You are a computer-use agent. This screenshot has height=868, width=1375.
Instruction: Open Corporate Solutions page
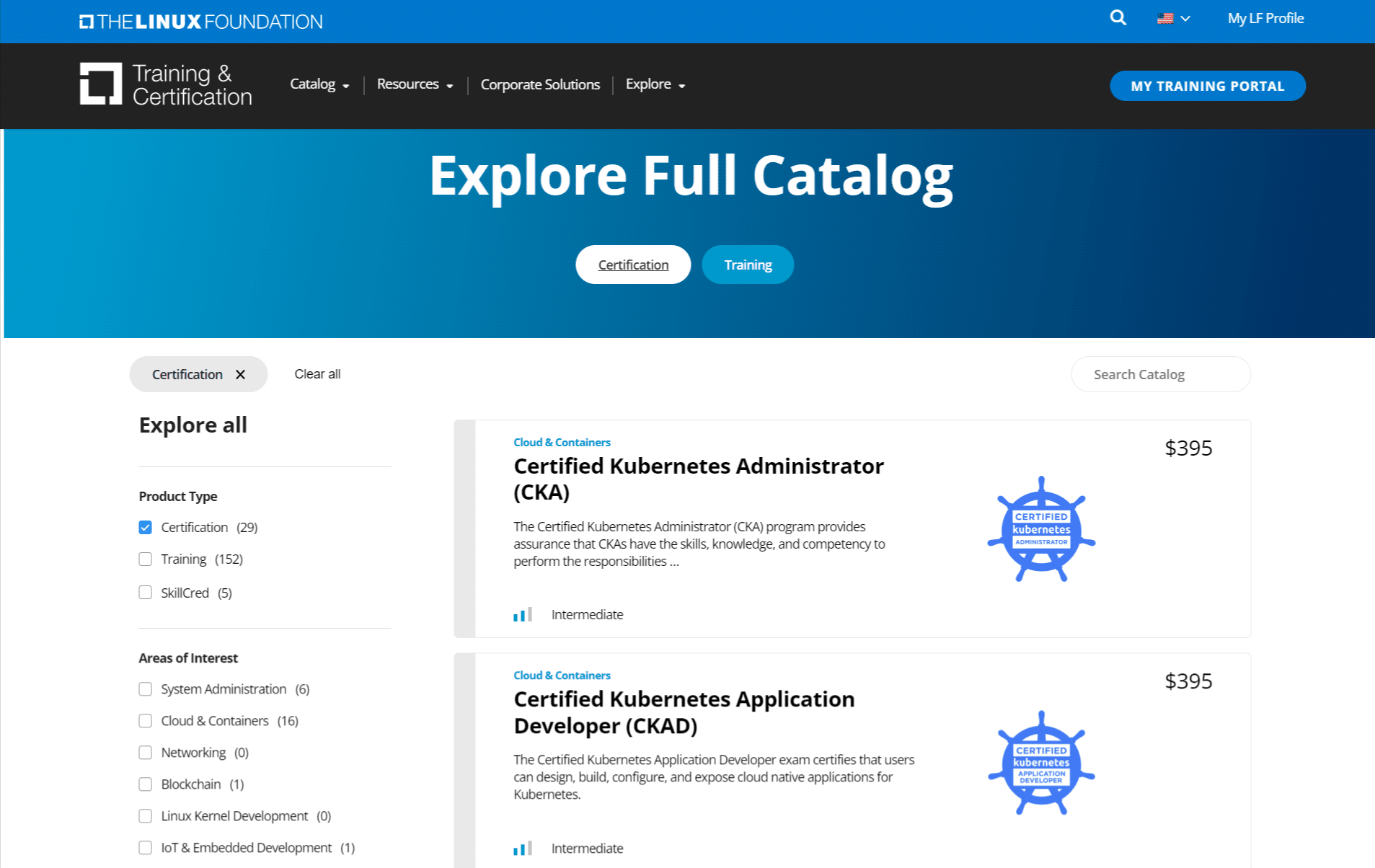pyautogui.click(x=540, y=84)
